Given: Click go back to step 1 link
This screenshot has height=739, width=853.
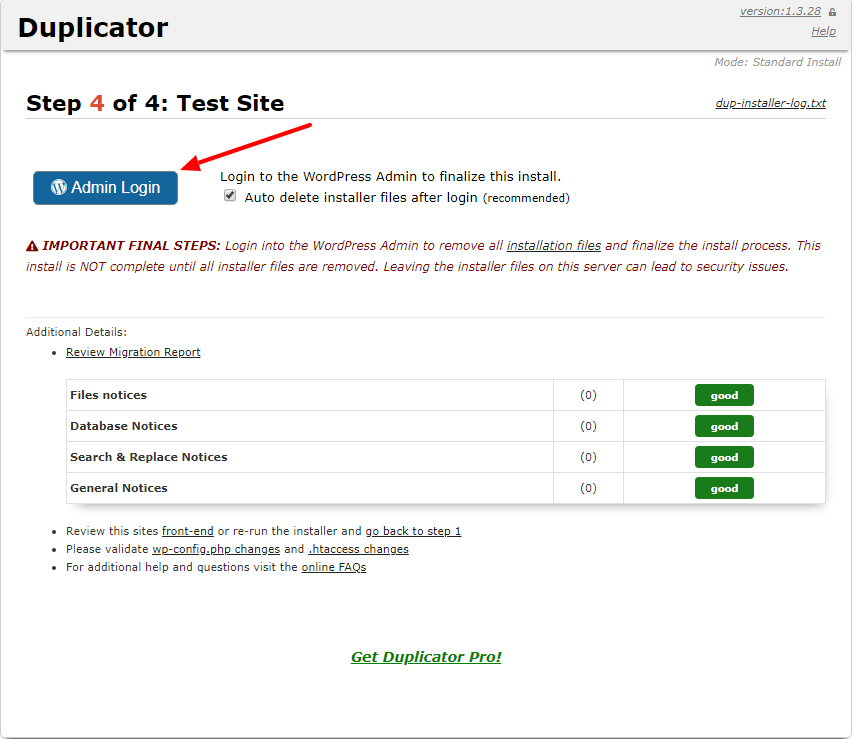Looking at the screenshot, I should (413, 531).
